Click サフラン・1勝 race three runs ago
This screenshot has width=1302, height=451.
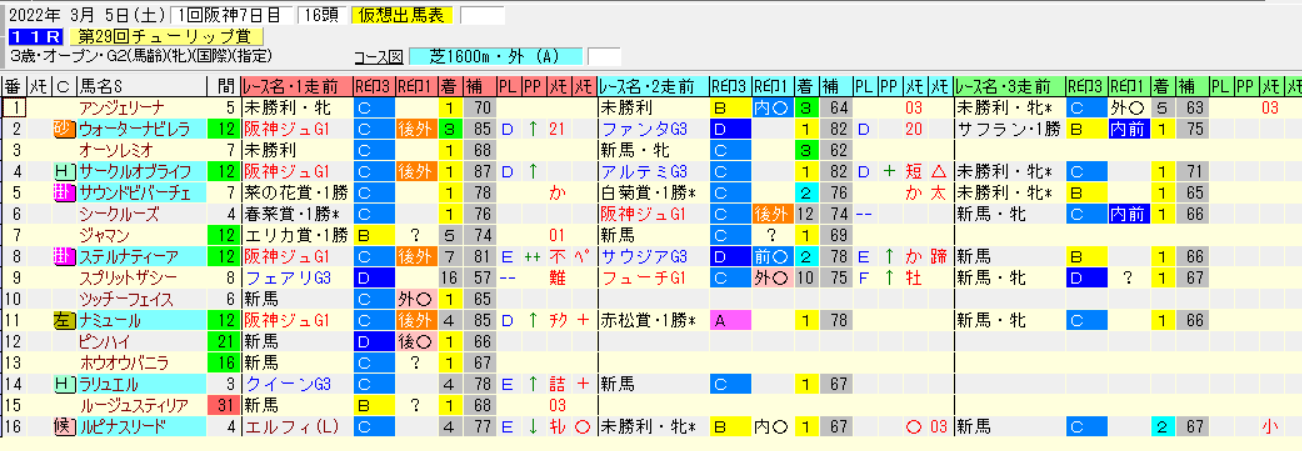1008,128
